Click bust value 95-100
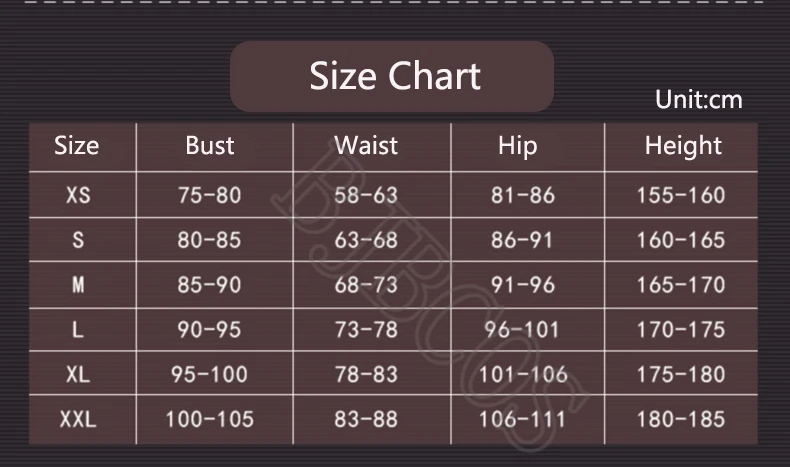 coord(210,374)
